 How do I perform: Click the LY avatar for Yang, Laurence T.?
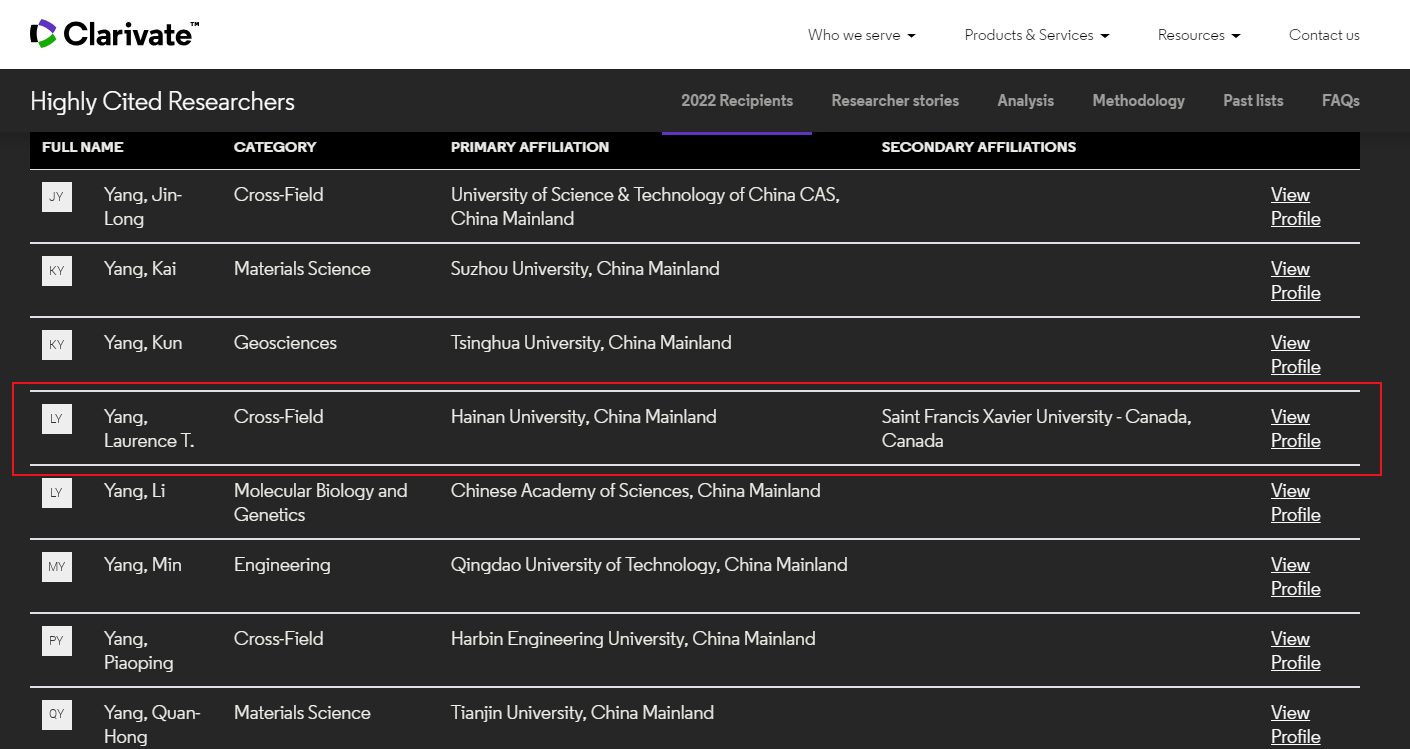tap(57, 419)
